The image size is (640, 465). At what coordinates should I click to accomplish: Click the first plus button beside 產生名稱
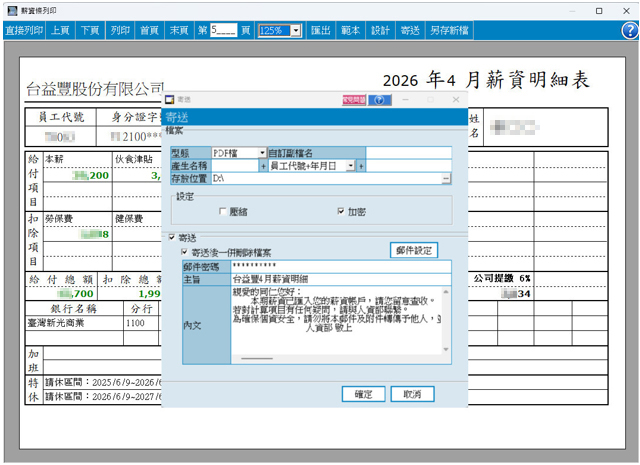point(263,166)
